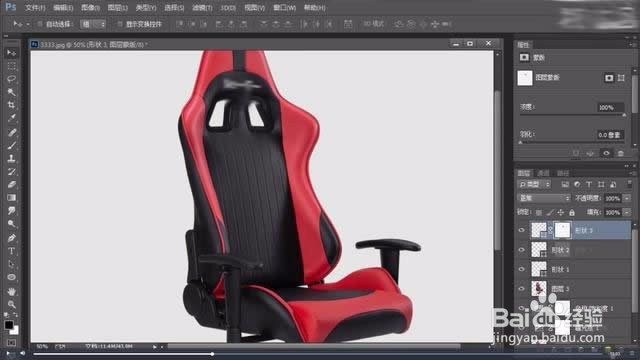Click the adjustment layer filter icon
Image resolution: width=640 pixels, height=360 pixels.
coord(577,184)
